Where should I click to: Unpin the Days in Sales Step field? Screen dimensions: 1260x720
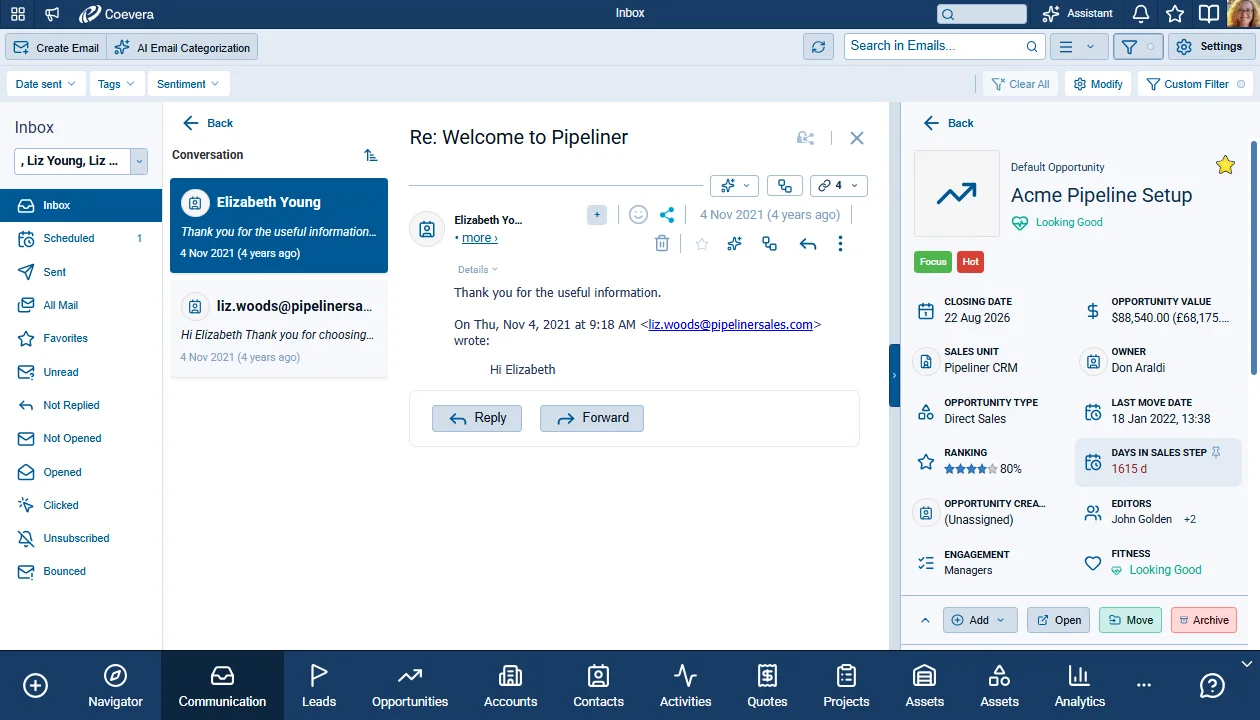pyautogui.click(x=1216, y=452)
